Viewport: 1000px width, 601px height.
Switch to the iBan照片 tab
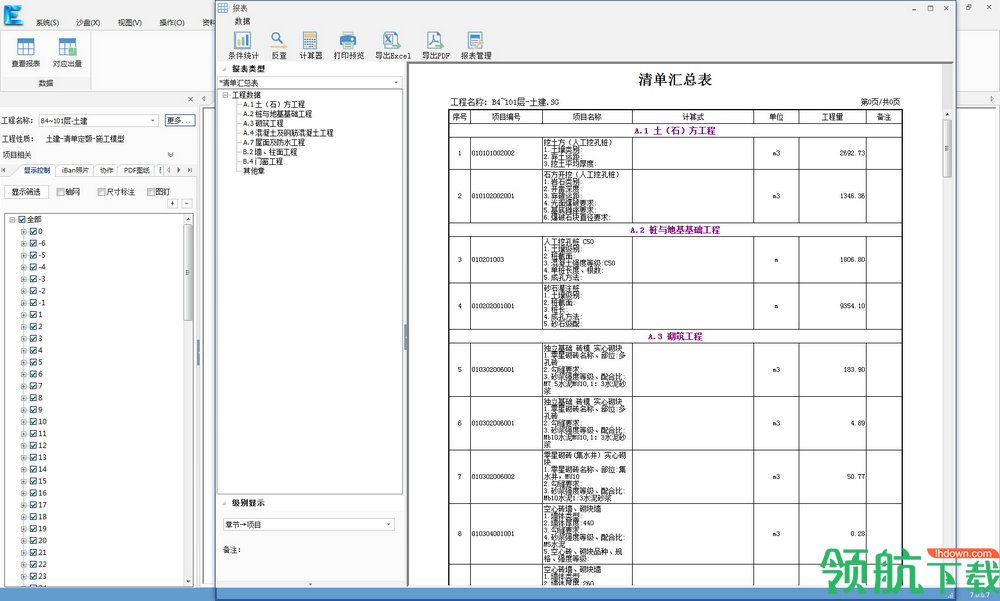(75, 170)
